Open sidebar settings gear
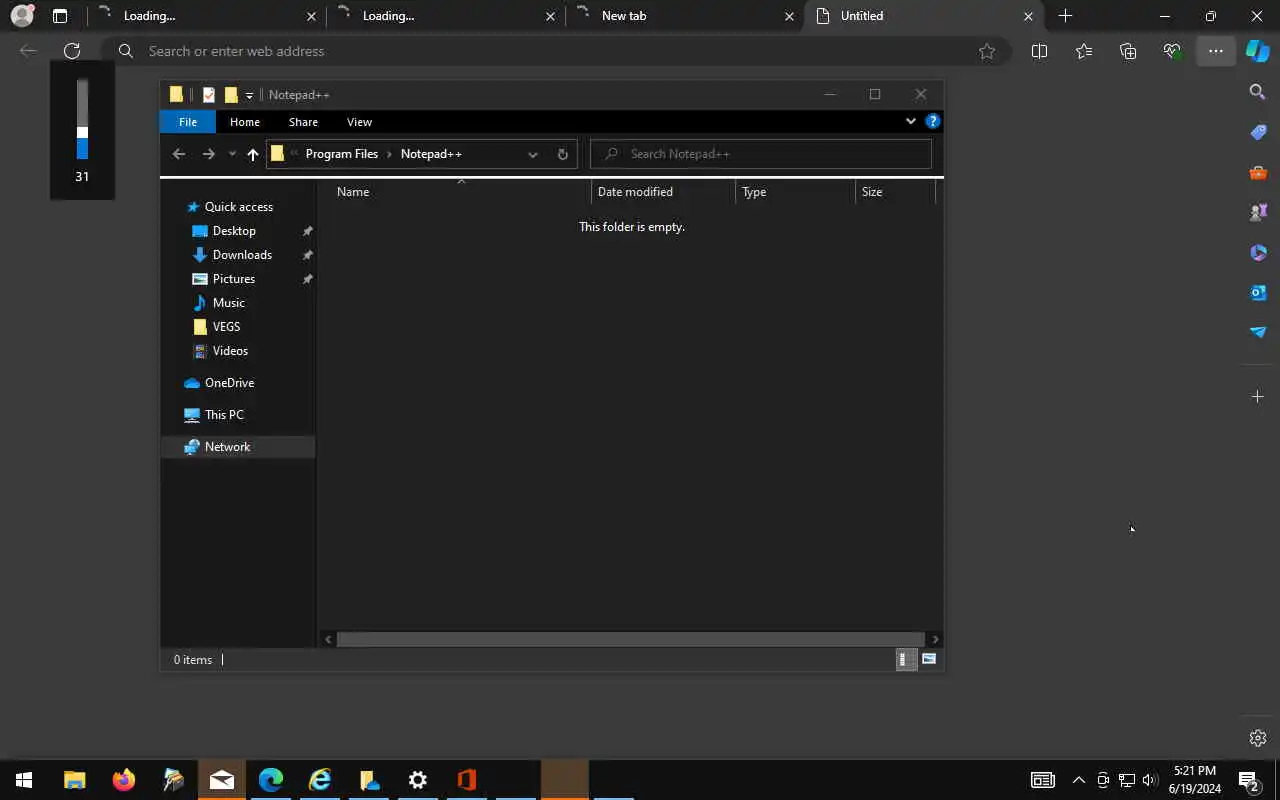This screenshot has width=1280, height=800. click(x=1258, y=738)
